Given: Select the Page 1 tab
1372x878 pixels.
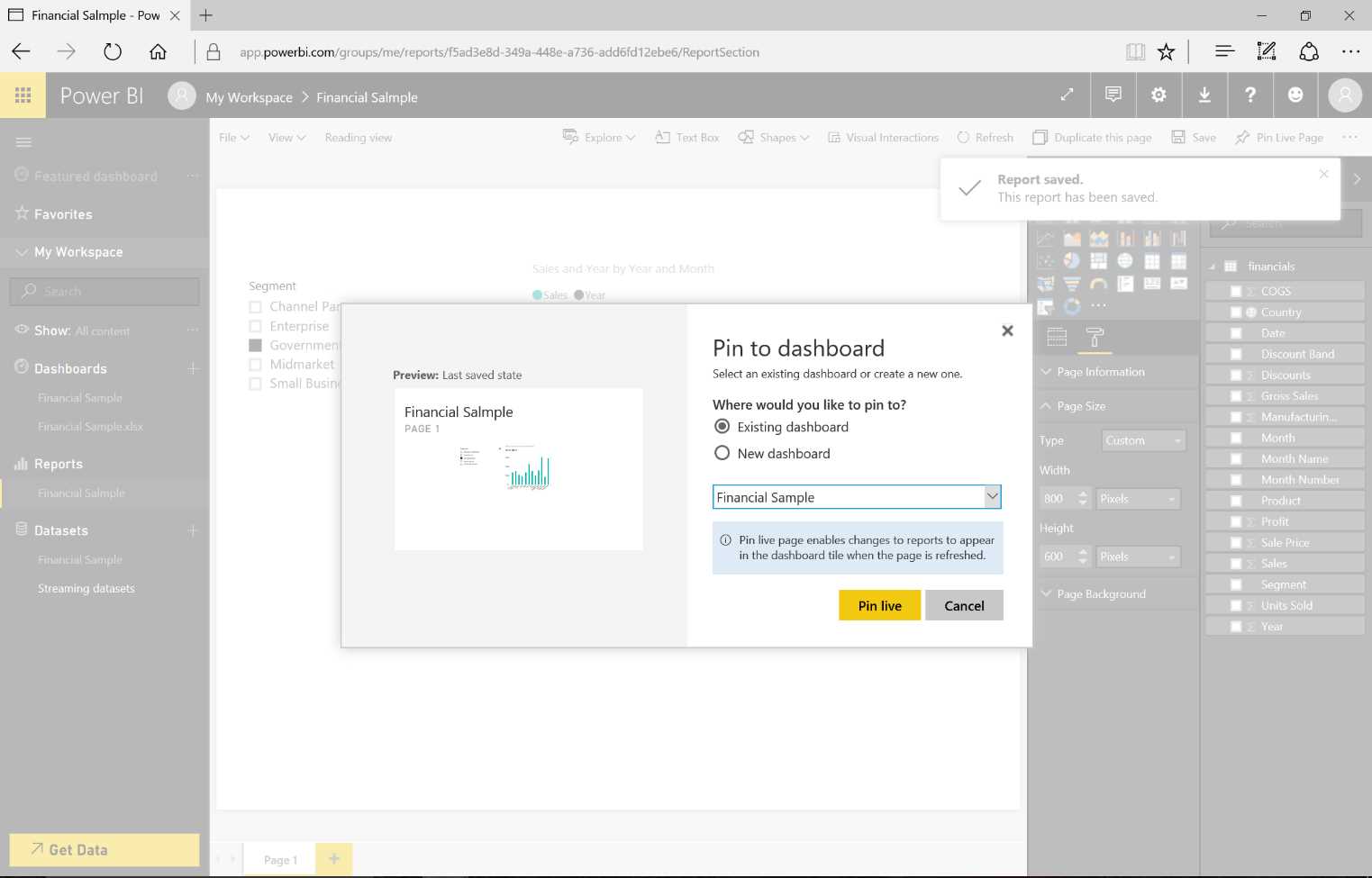Looking at the screenshot, I should click(x=280, y=860).
